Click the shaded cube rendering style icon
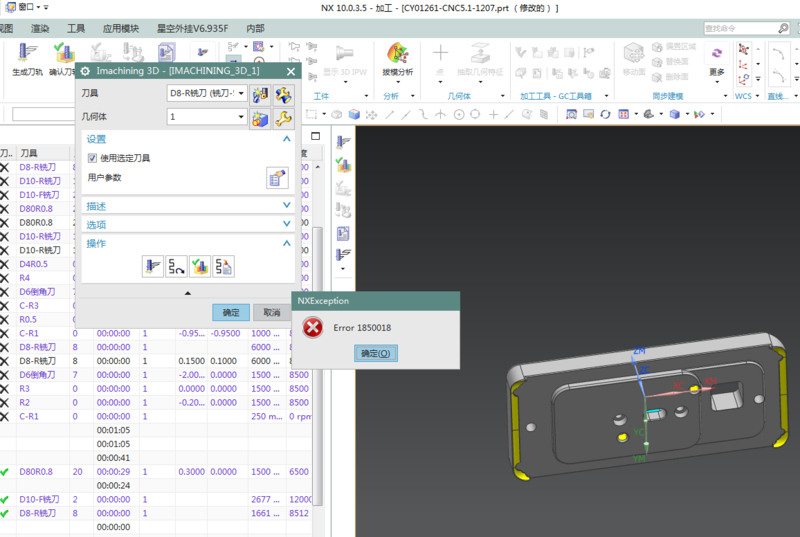800x537 pixels. click(x=674, y=114)
